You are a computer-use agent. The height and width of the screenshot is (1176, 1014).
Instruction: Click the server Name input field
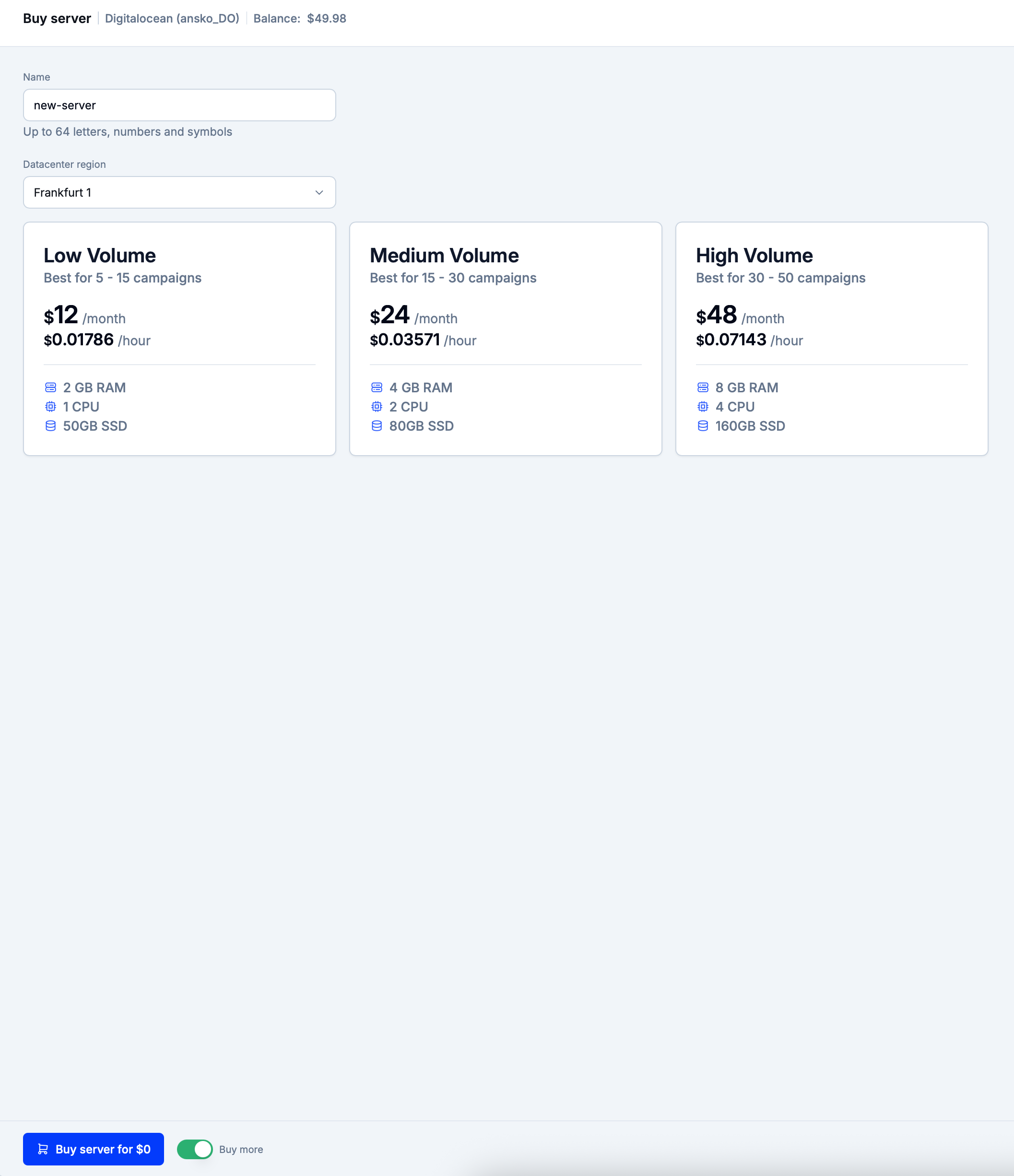click(179, 105)
